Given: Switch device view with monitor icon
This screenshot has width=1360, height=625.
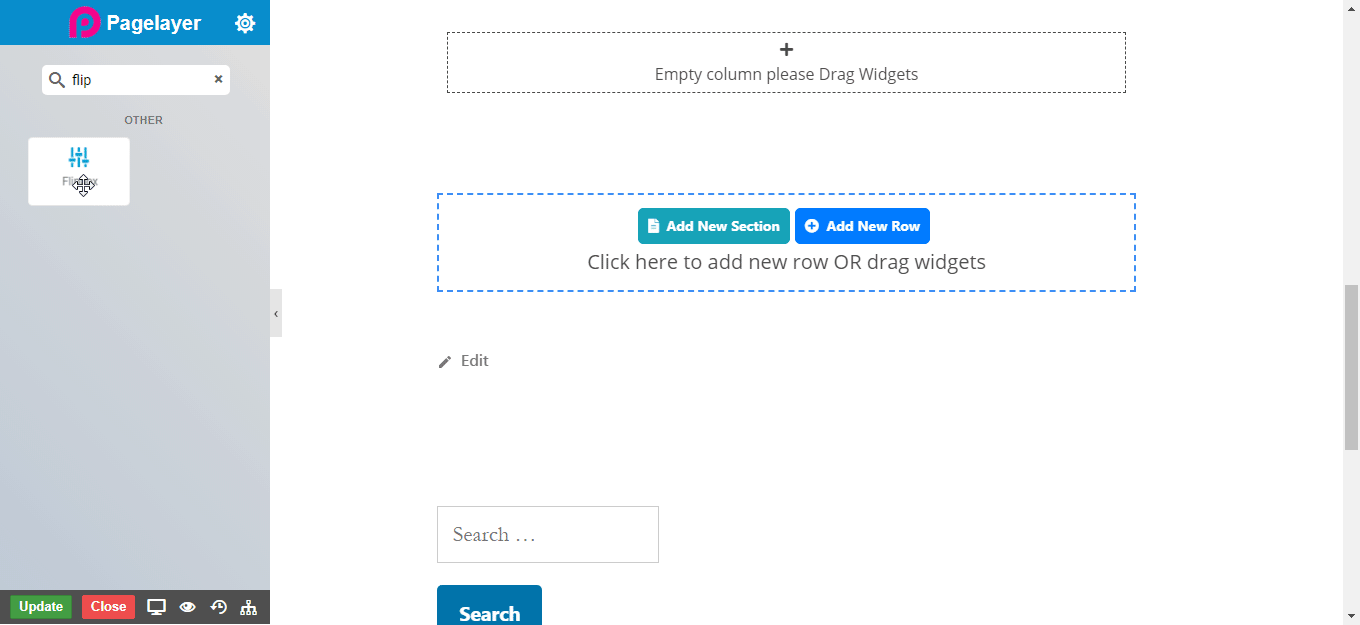Looking at the screenshot, I should click(156, 607).
